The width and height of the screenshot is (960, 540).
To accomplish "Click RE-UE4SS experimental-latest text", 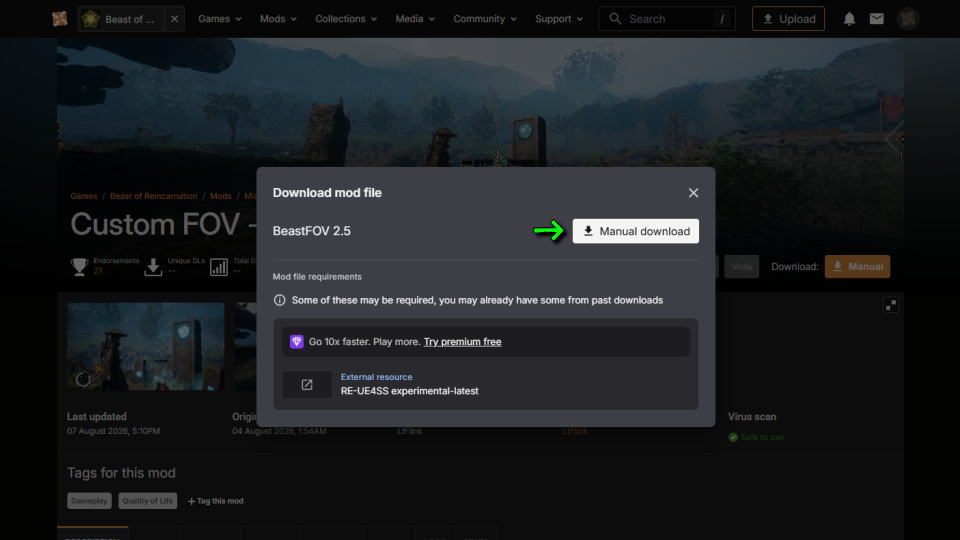I will click(x=410, y=391).
